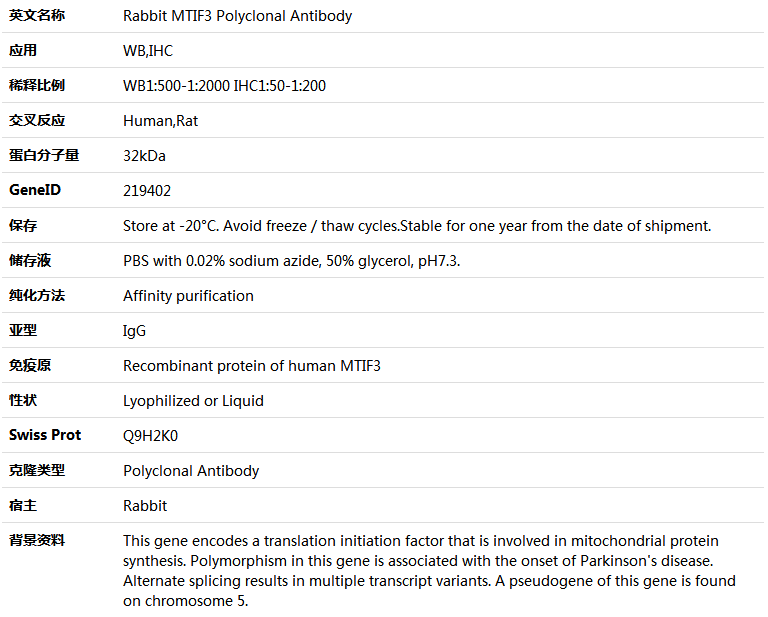This screenshot has width=768, height=617.
Task: Click the 'Swiss Prot' row label
Action: point(45,435)
